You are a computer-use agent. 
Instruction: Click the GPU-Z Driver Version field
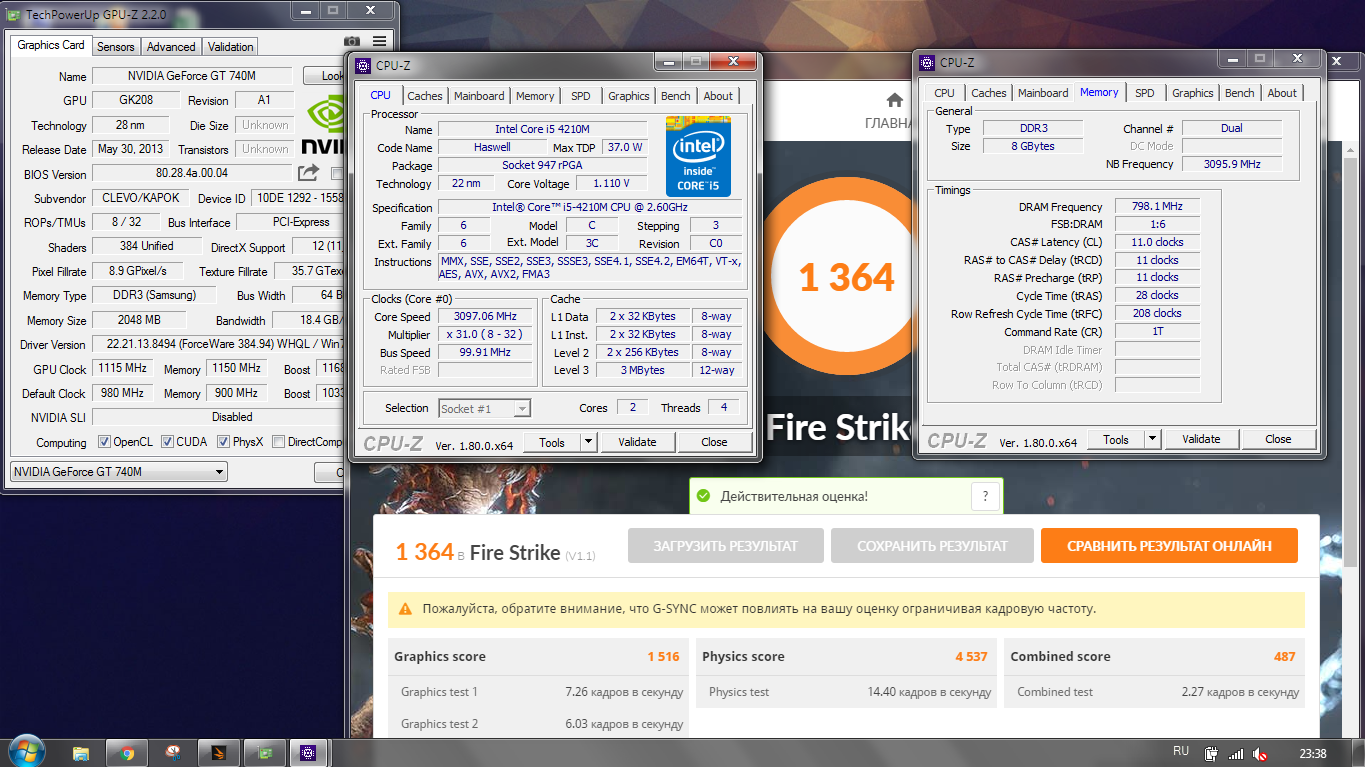tap(218, 344)
